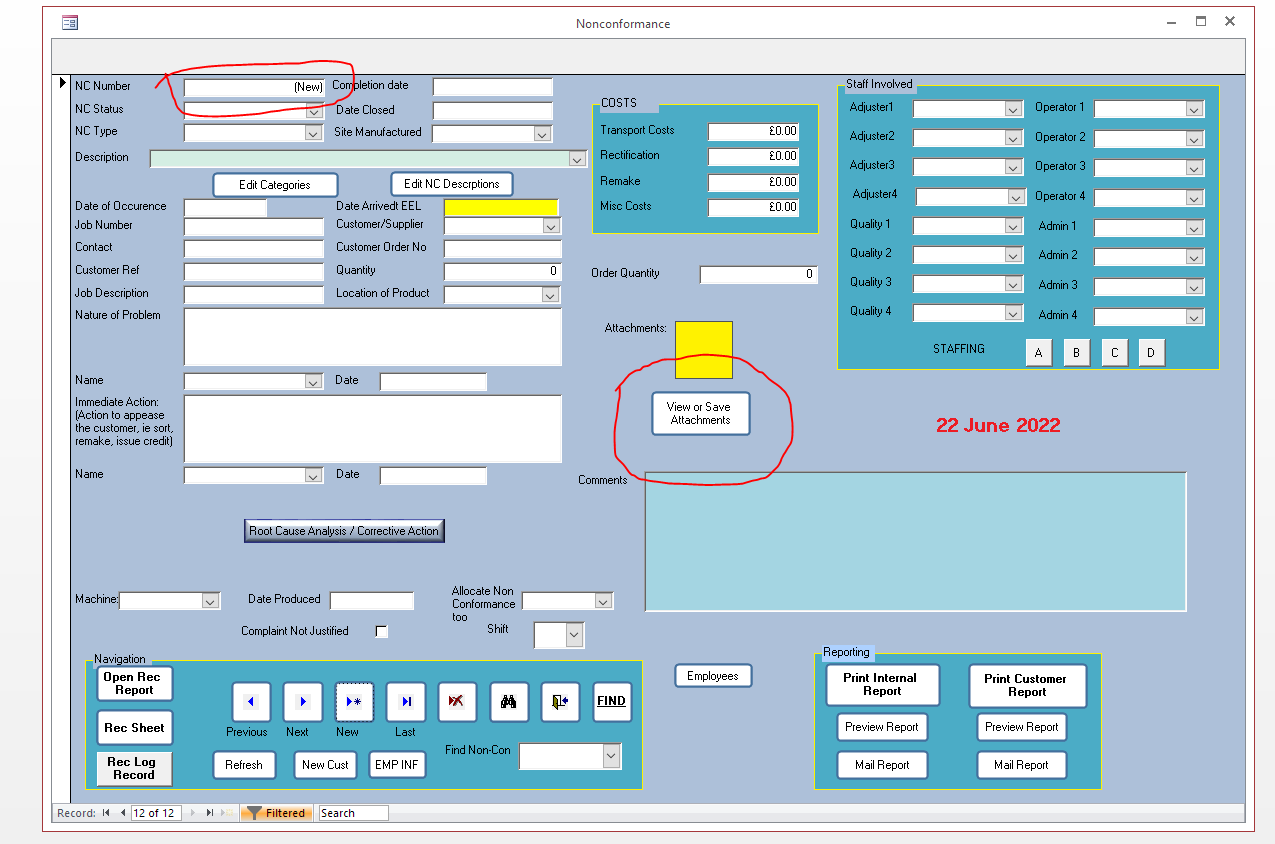The height and width of the screenshot is (844, 1275).
Task: Click yellow Date Arrived EEL field
Action: (501, 208)
